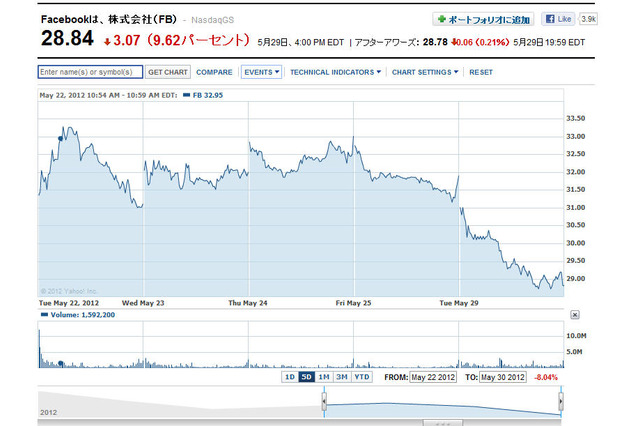This screenshot has height=426, width=640.
Task: Expand the EVENTS dropdown
Action: pos(261,72)
